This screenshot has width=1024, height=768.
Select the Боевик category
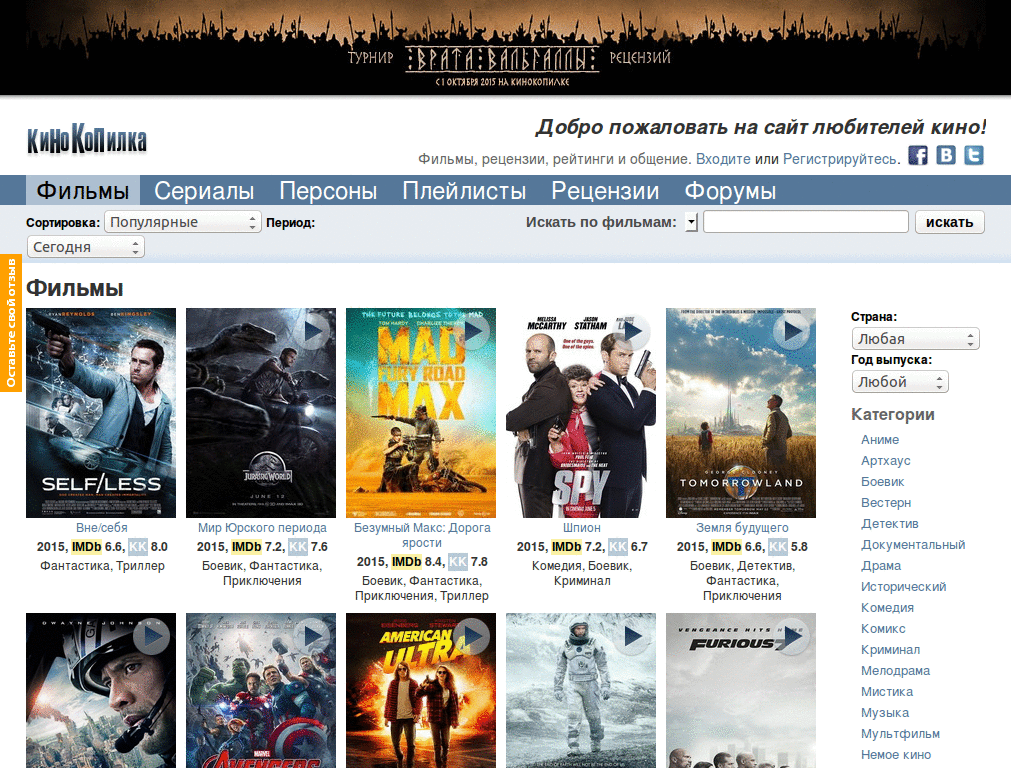[882, 481]
